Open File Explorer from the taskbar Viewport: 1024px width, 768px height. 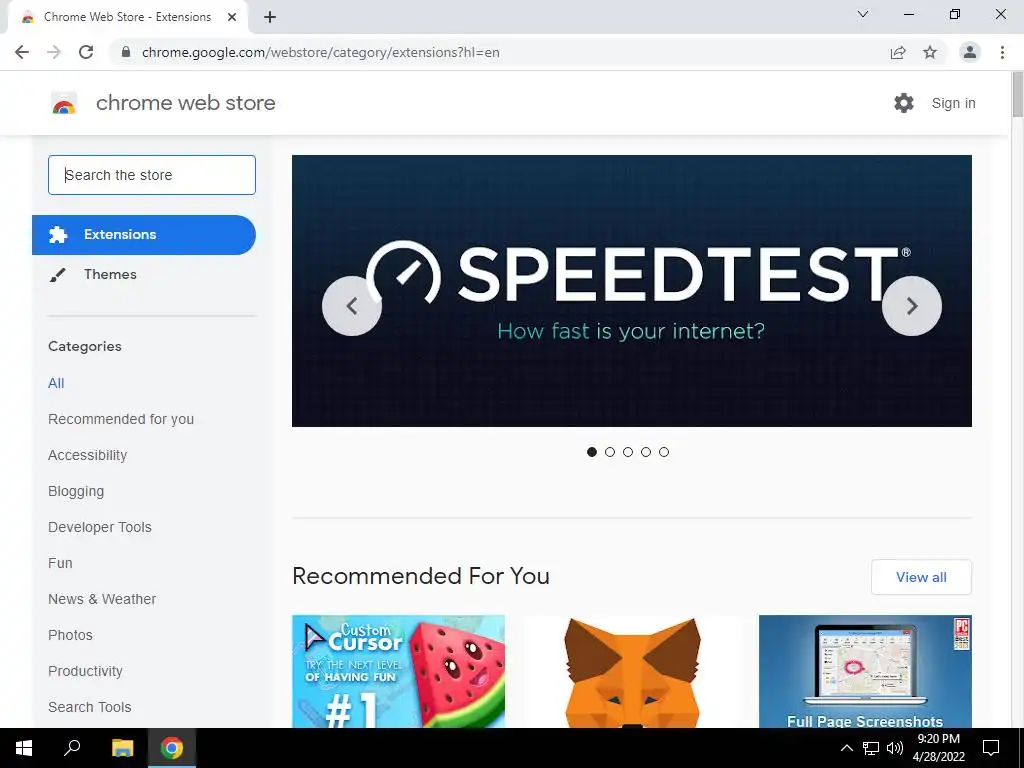[122, 748]
